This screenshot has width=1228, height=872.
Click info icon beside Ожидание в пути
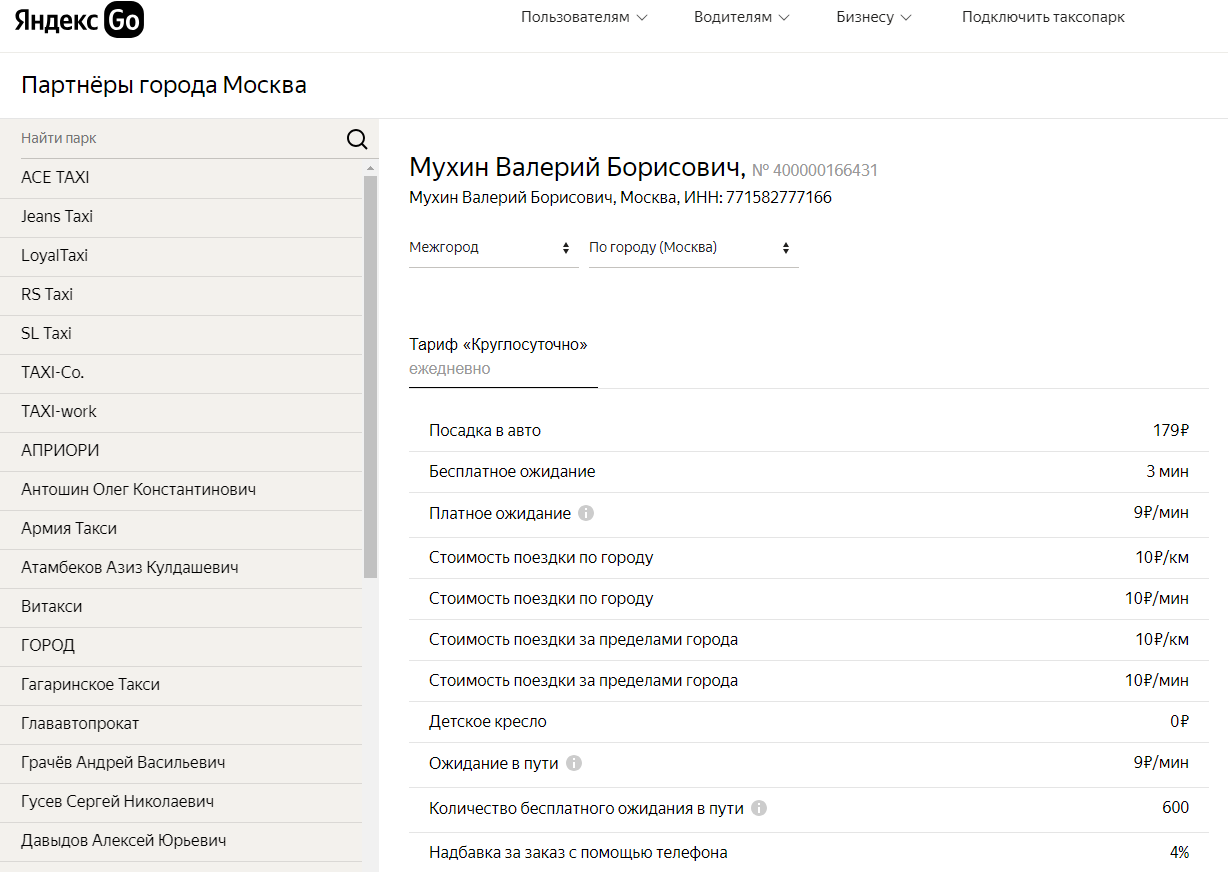coord(574,763)
